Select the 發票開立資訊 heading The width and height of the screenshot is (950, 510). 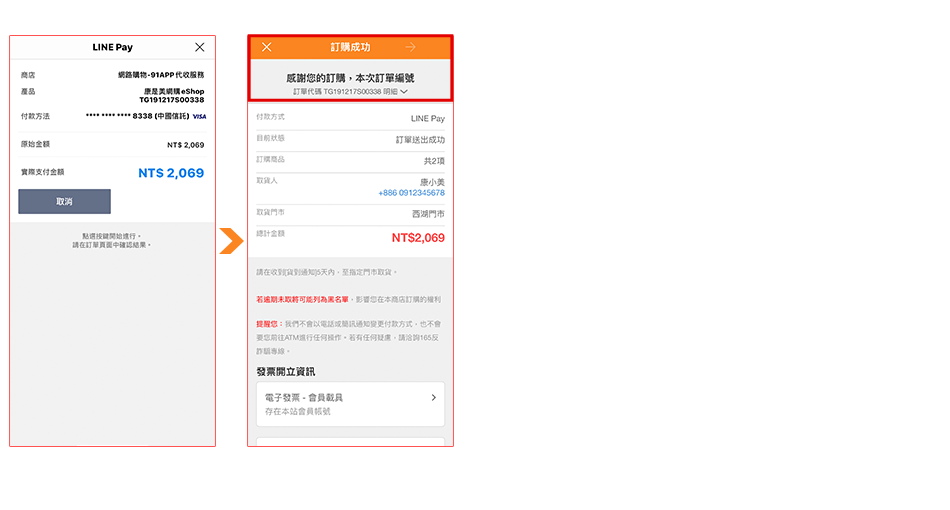click(x=285, y=371)
